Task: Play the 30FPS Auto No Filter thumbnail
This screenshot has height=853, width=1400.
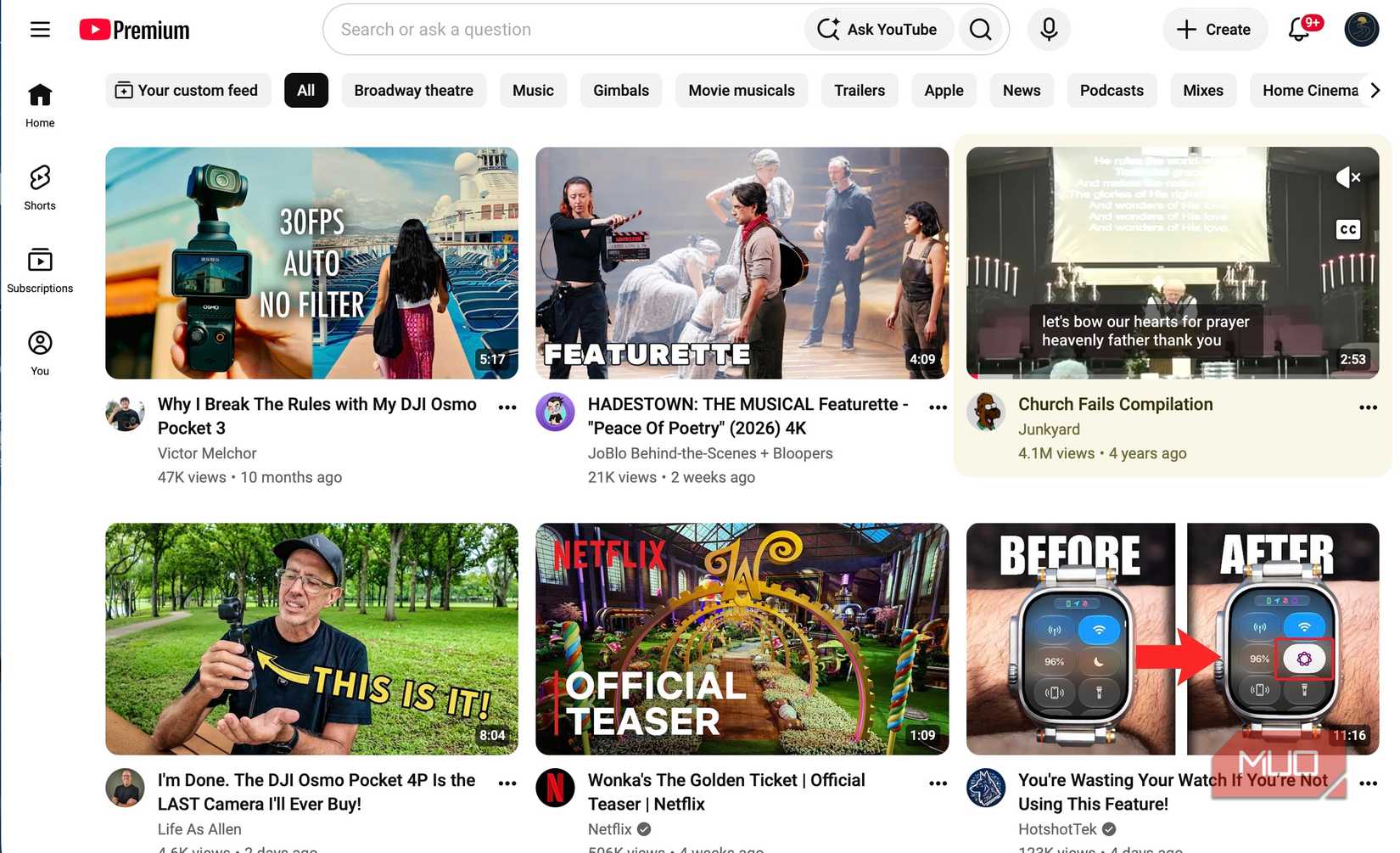Action: coord(311,263)
